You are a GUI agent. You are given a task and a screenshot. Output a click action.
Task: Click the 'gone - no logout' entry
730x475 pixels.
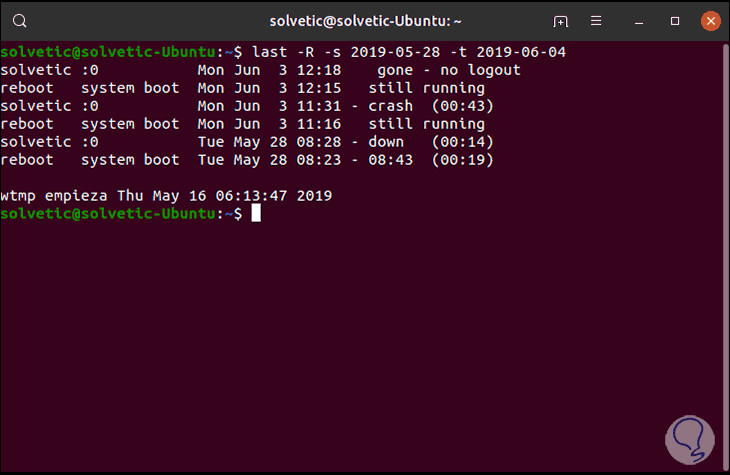[448, 70]
